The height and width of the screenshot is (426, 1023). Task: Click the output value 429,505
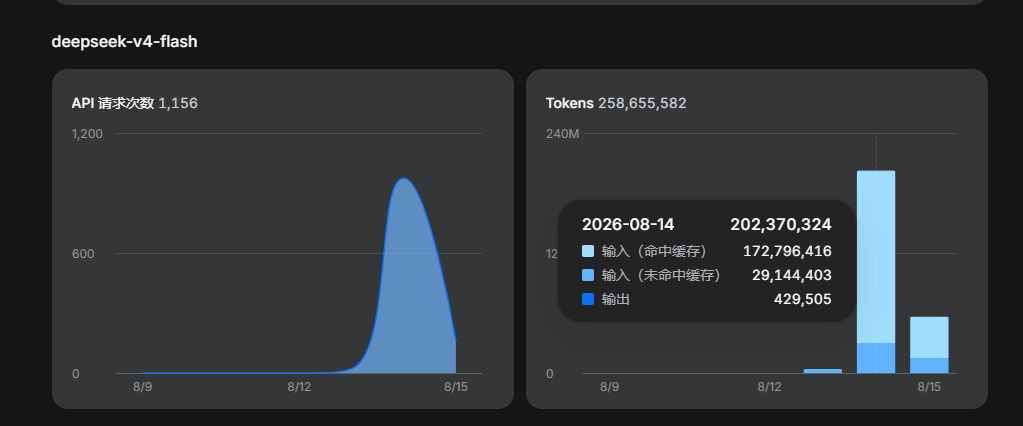click(802, 299)
